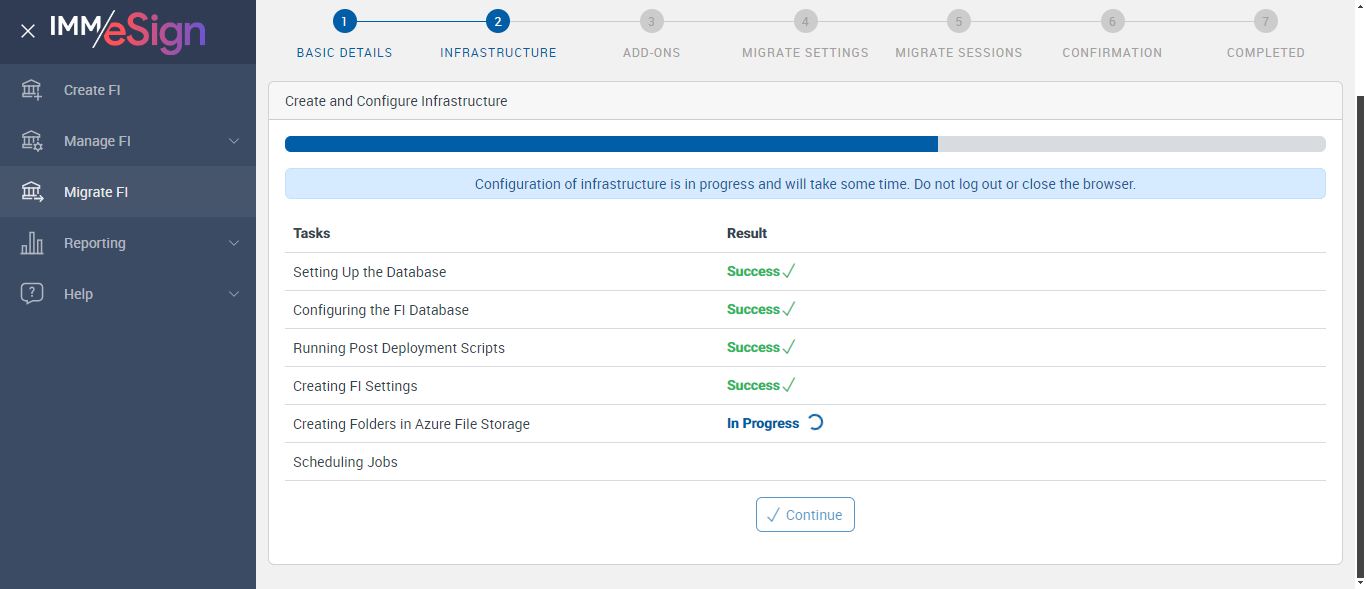Click the Migrate FI bank arrow icon
The height and width of the screenshot is (589, 1366).
32,192
